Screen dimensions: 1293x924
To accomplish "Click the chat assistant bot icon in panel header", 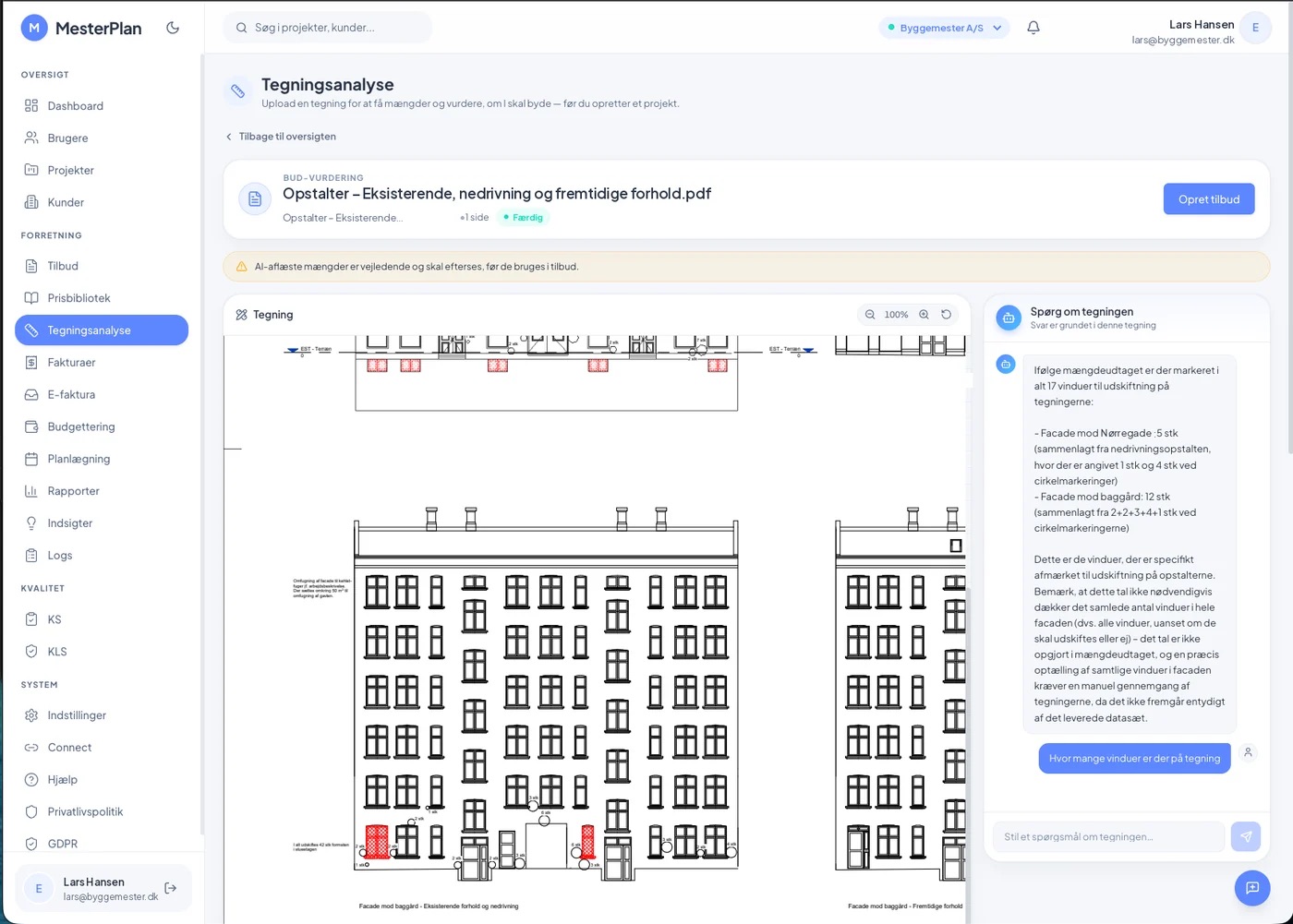I will [1009, 318].
